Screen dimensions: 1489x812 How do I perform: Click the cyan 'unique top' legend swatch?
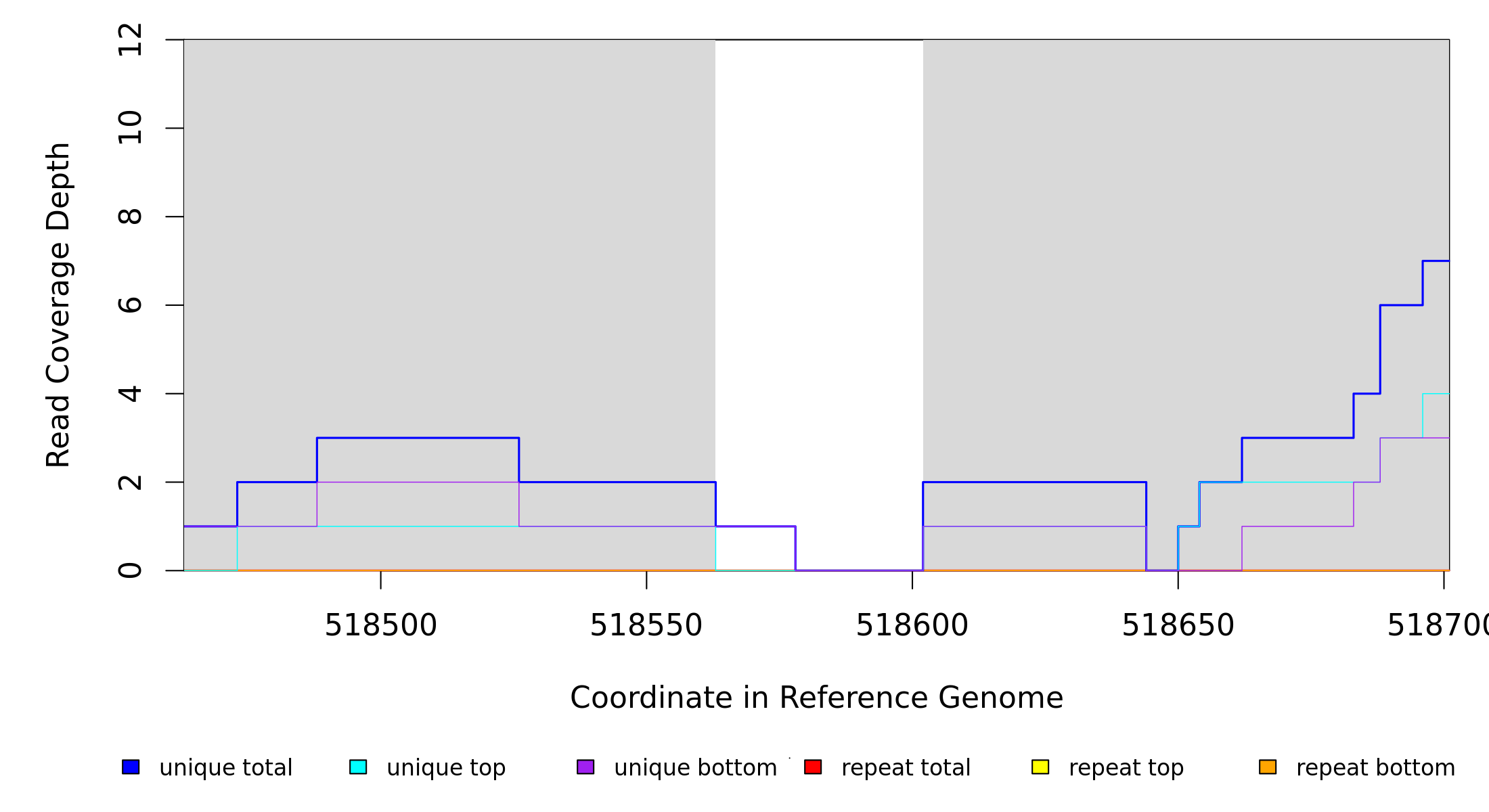click(x=358, y=767)
